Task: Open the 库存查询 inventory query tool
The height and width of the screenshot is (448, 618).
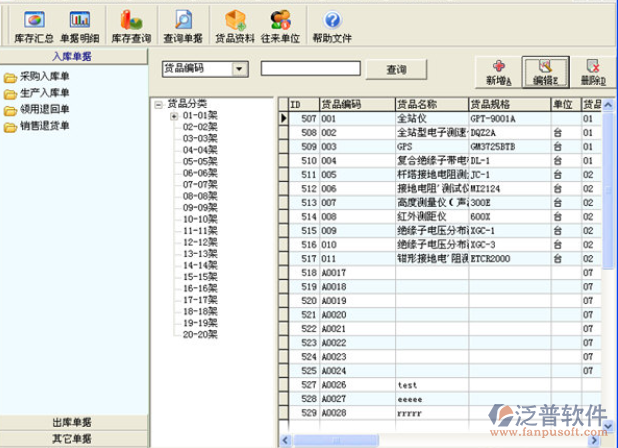Action: pyautogui.click(x=131, y=26)
